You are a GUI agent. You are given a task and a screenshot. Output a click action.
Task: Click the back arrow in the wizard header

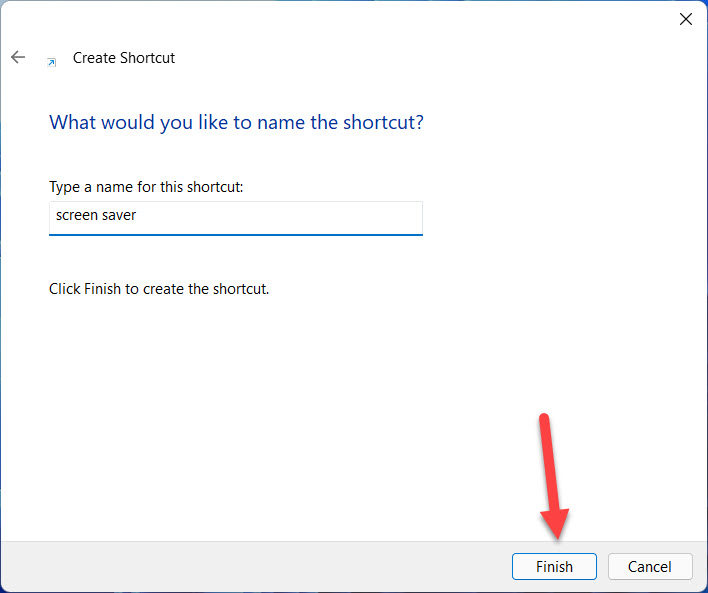[18, 58]
